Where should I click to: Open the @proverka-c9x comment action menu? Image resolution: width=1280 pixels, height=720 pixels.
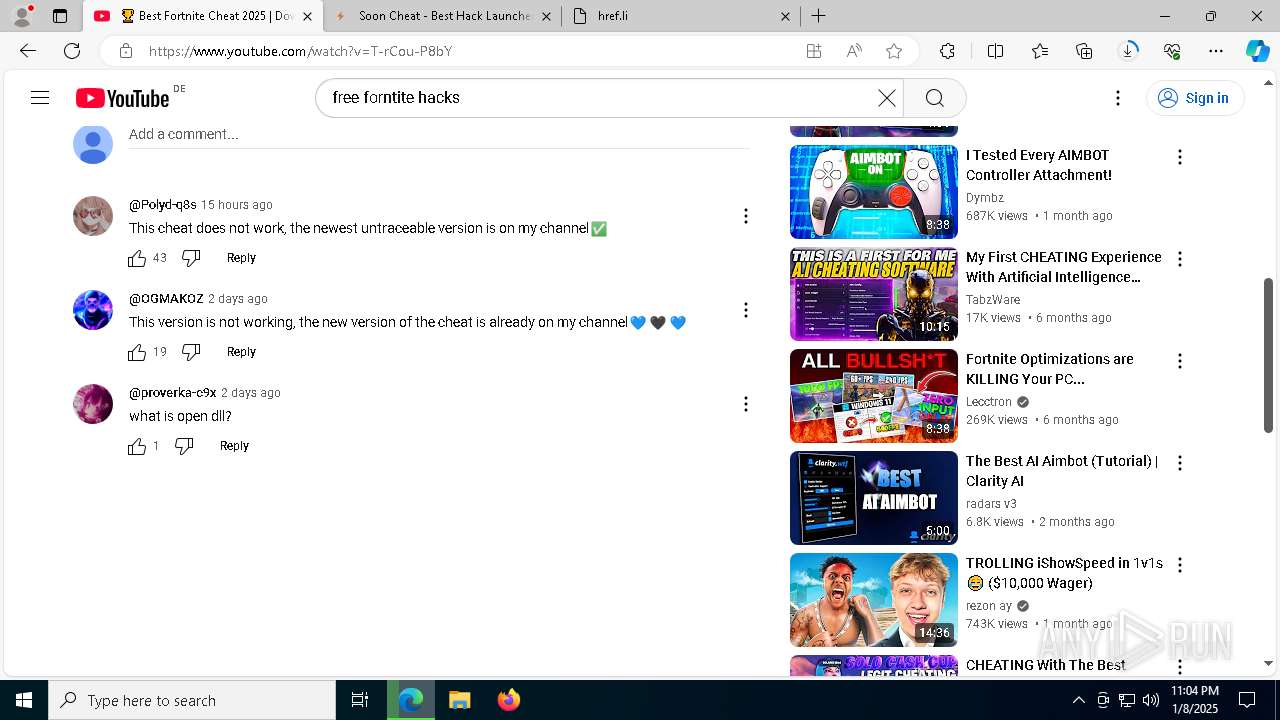pos(745,404)
